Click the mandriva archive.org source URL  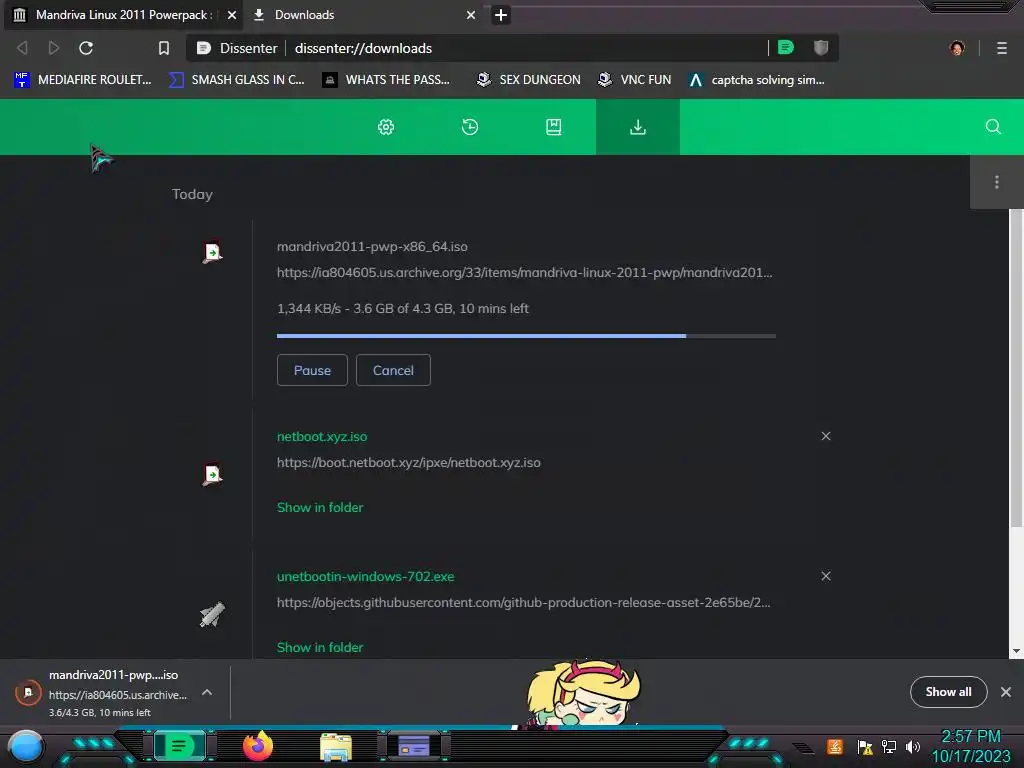click(x=524, y=272)
